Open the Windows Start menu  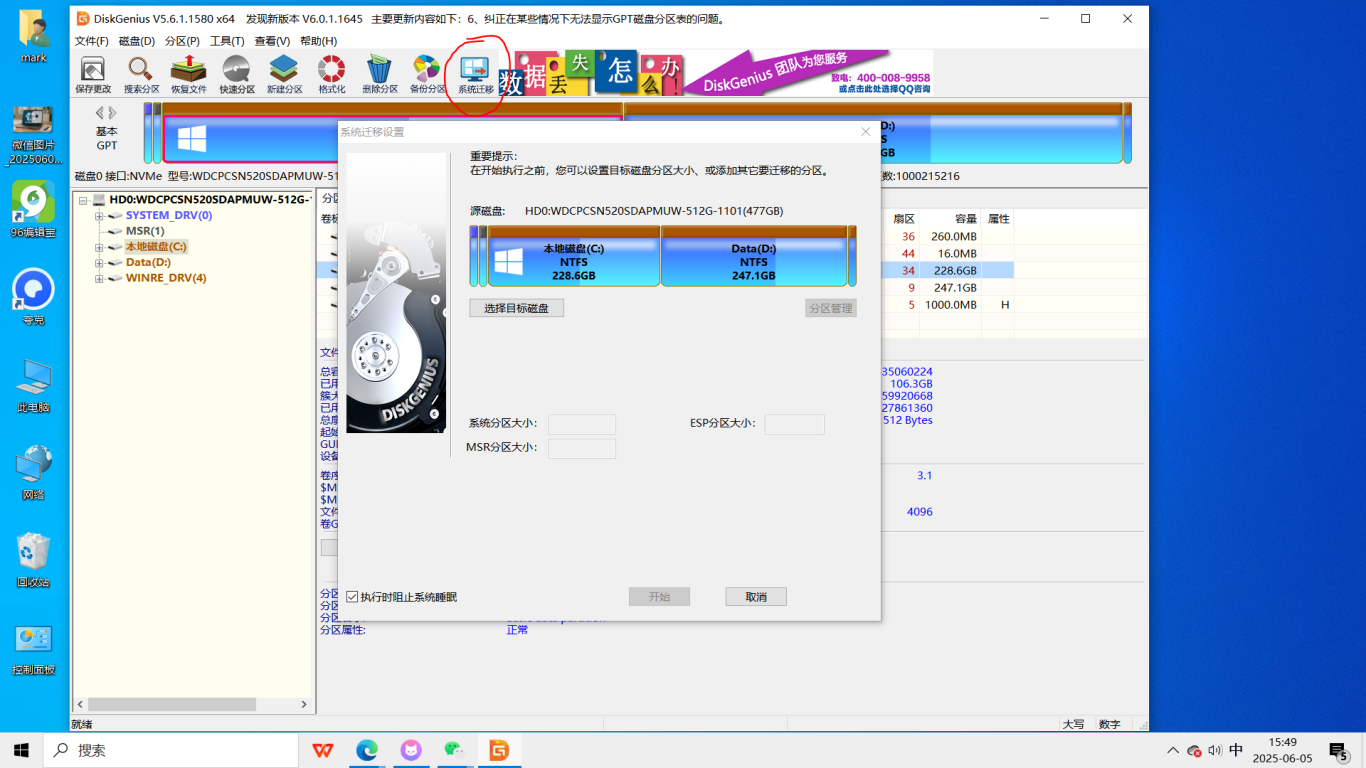point(21,750)
